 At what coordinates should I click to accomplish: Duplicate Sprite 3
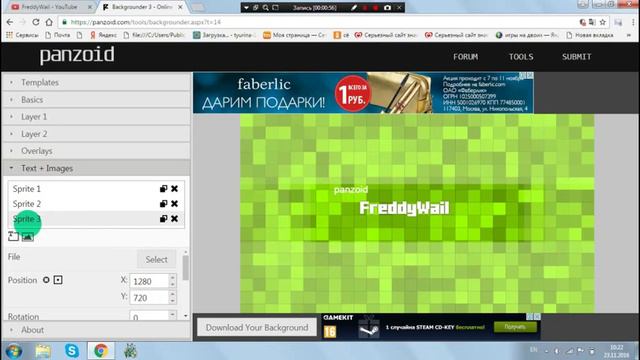click(x=163, y=219)
